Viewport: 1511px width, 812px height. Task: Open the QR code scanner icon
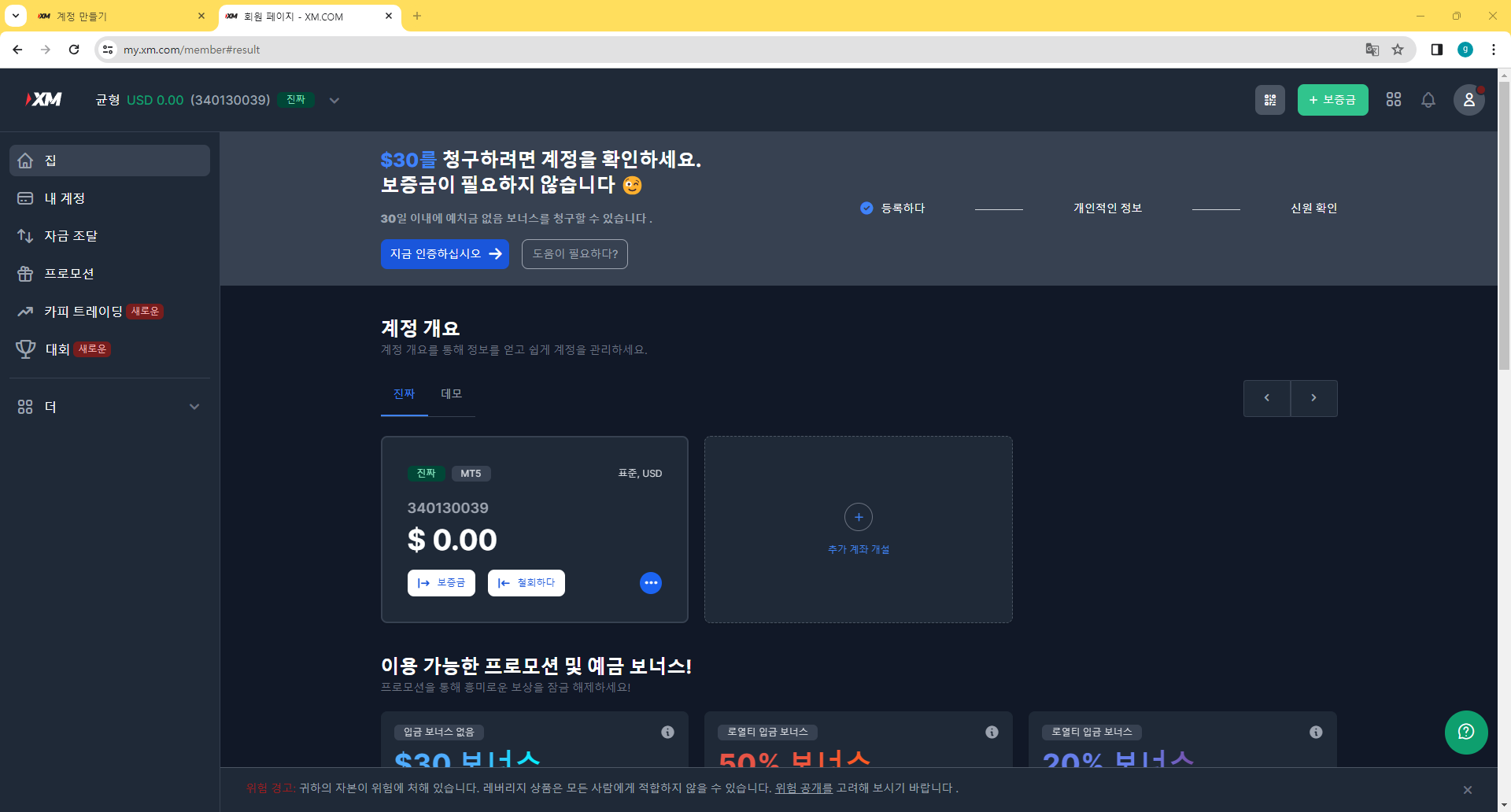(1269, 100)
